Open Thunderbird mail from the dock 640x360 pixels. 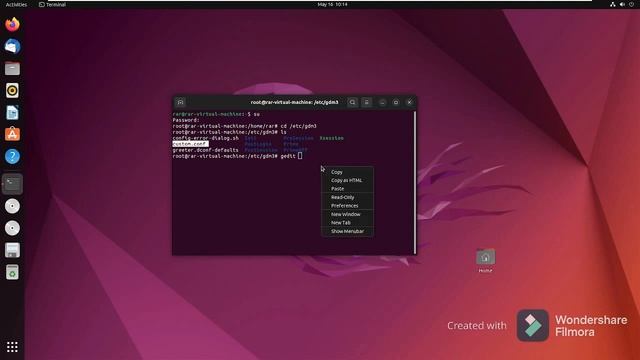click(12, 47)
